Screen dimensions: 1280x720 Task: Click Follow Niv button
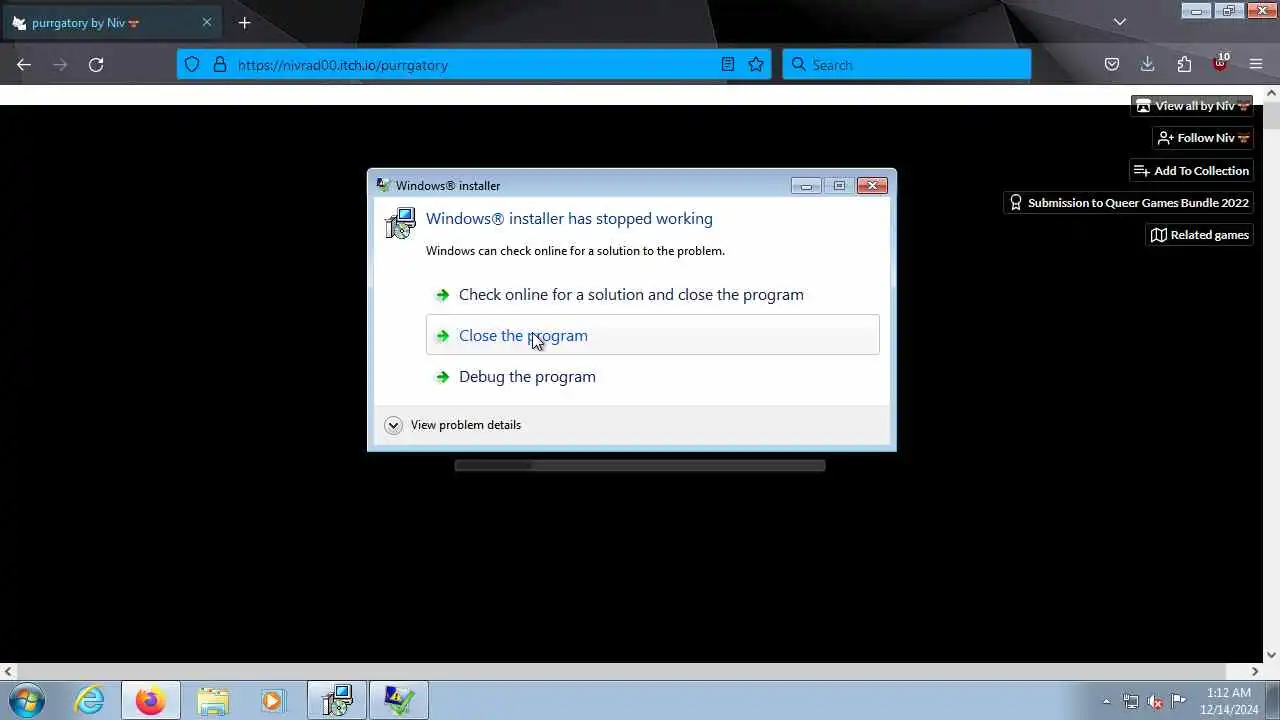tap(1203, 138)
